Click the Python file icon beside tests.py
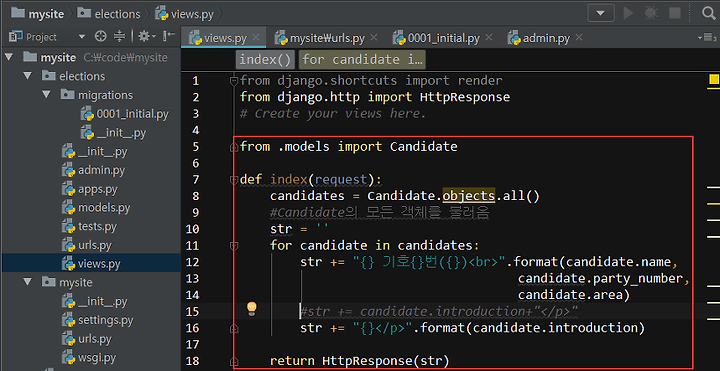Image resolution: width=720 pixels, height=371 pixels. tap(68, 226)
